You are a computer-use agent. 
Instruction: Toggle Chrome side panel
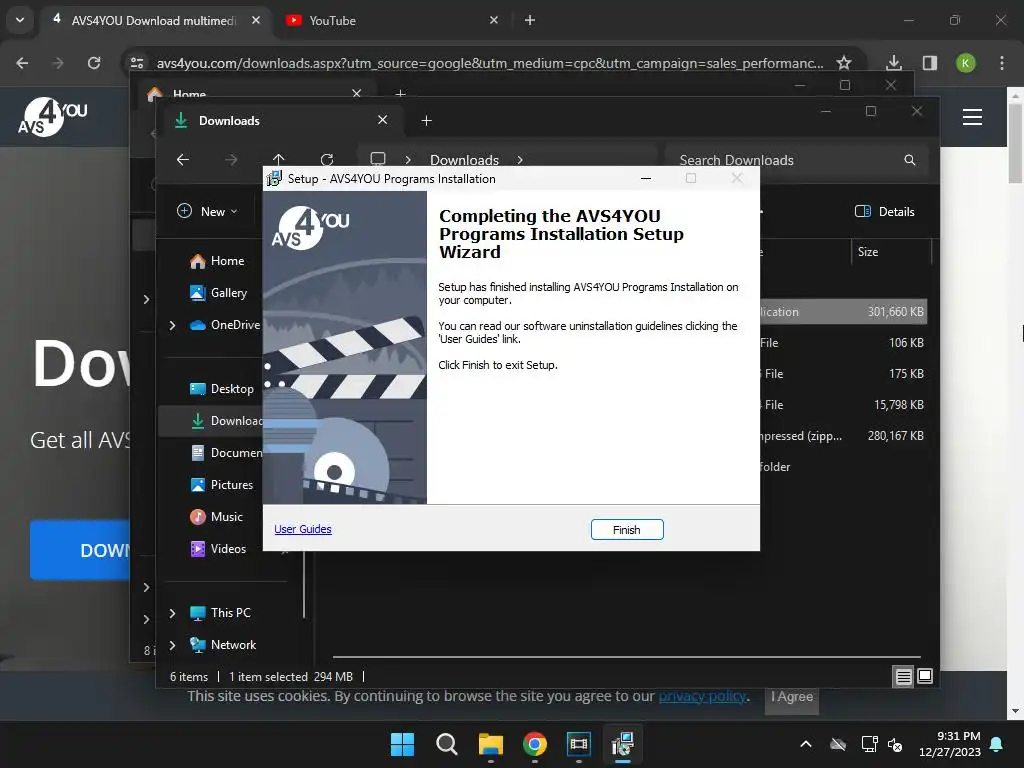pos(930,63)
